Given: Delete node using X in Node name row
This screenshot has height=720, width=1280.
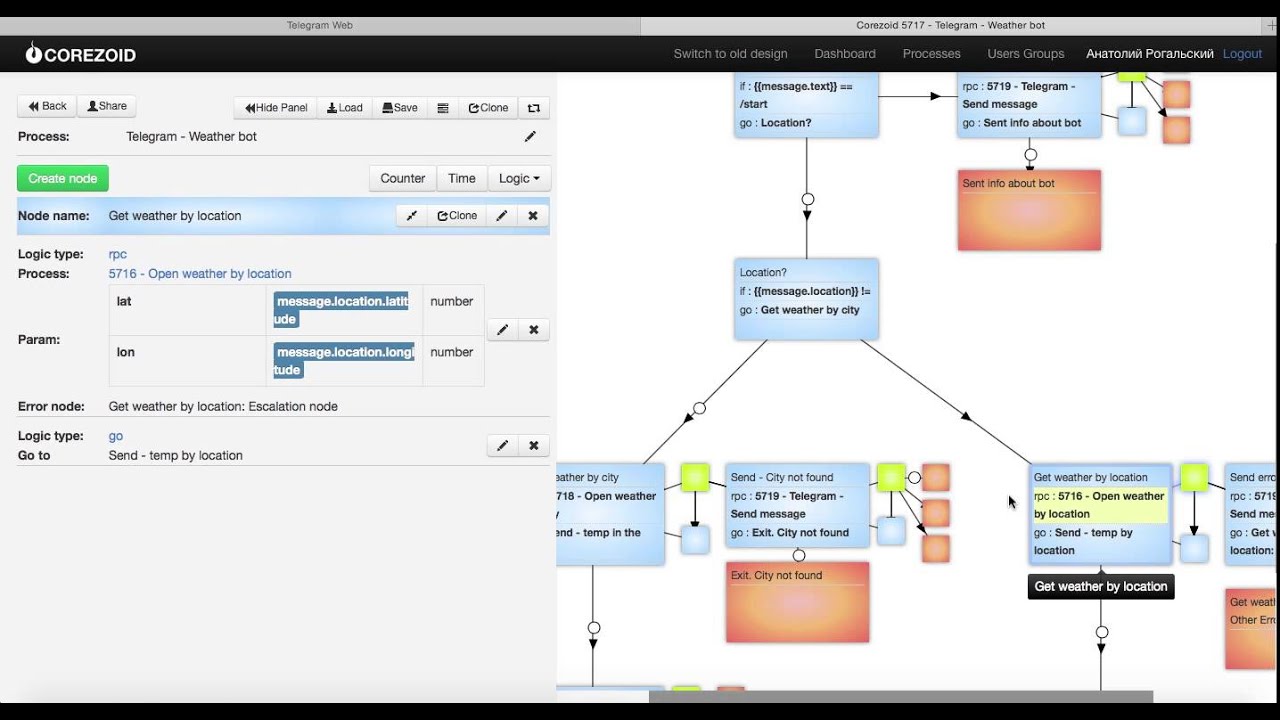Looking at the screenshot, I should coord(533,215).
